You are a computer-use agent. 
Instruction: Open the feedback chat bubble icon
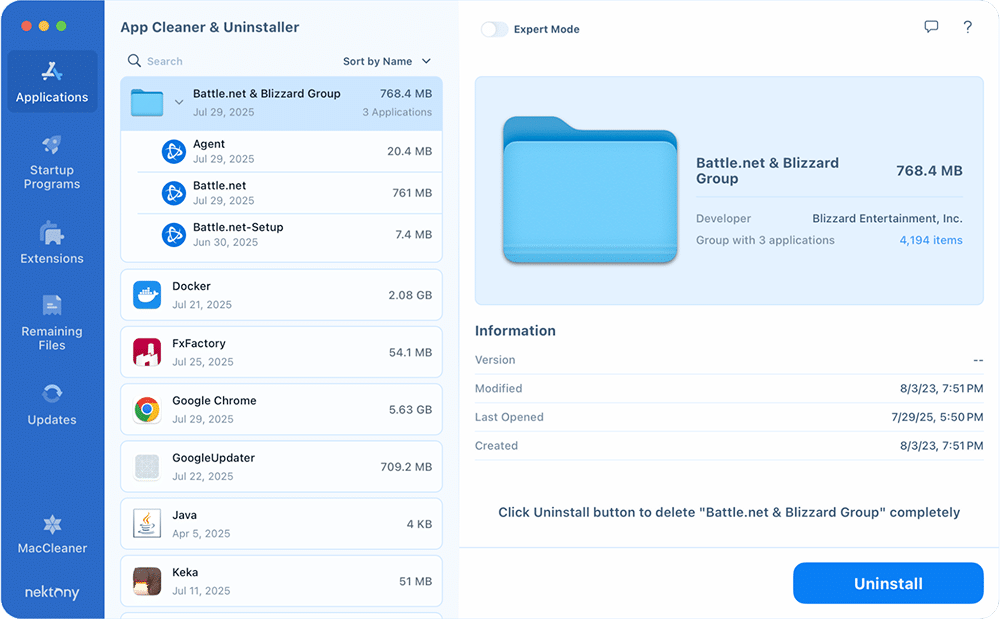pos(931,27)
